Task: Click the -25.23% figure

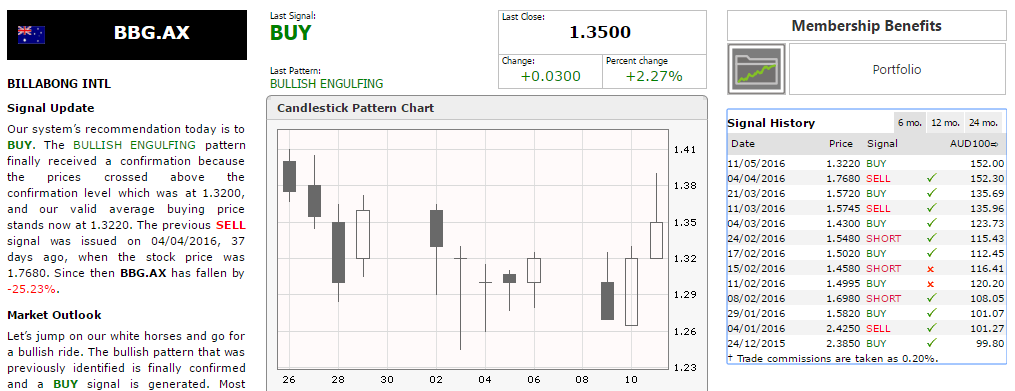Action: coord(31,289)
